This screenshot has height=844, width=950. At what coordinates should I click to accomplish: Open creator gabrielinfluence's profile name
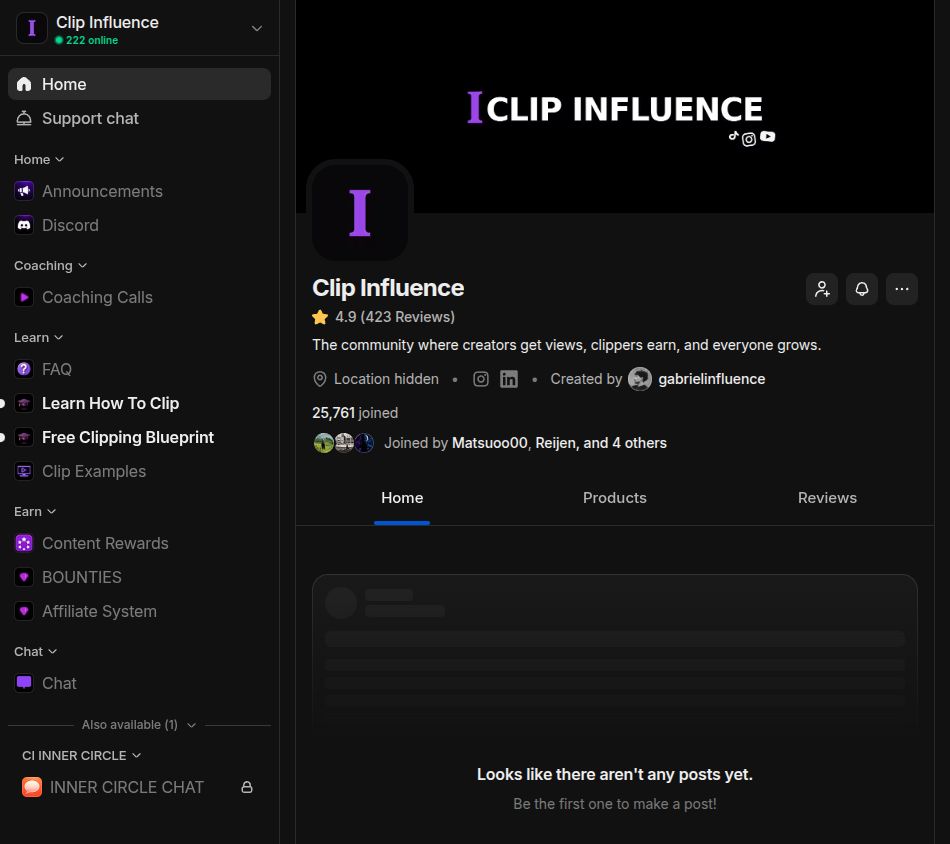pos(712,379)
